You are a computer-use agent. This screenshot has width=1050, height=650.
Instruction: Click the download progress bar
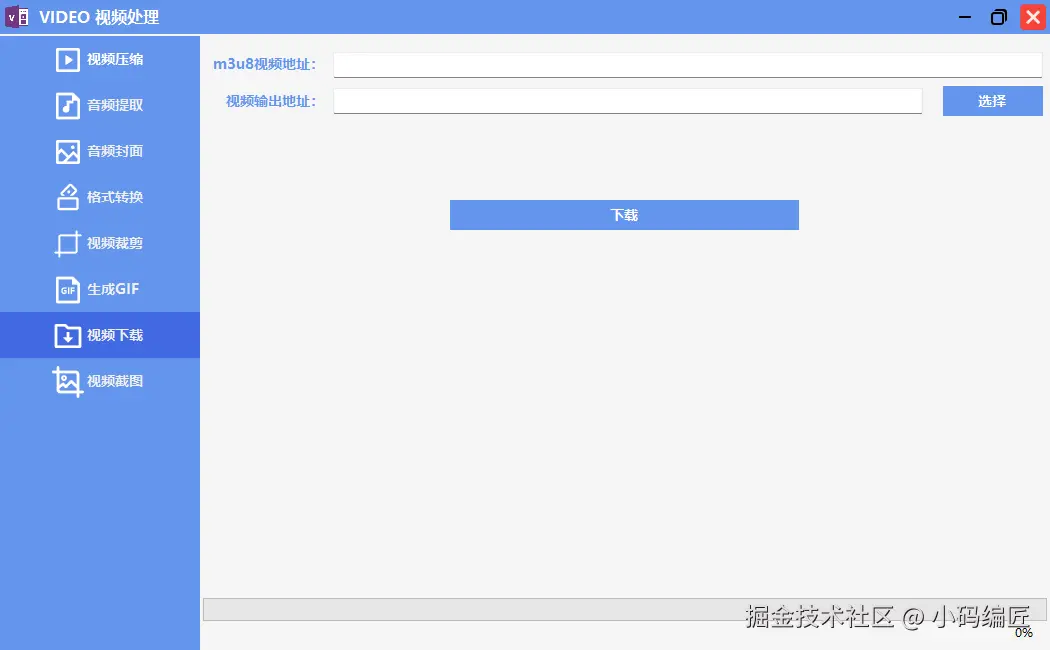(625, 610)
